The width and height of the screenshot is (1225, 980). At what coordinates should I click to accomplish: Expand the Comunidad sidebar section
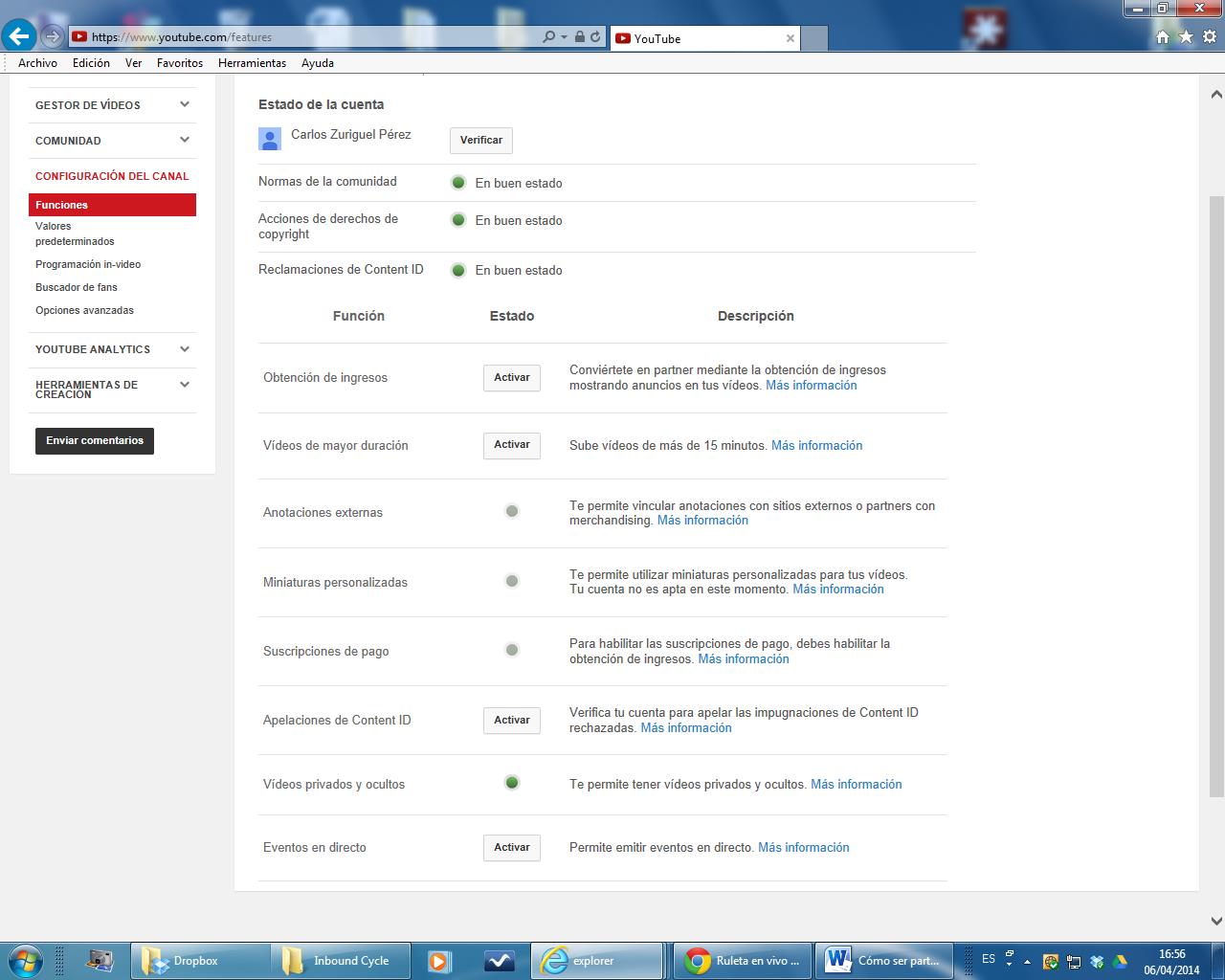(112, 141)
